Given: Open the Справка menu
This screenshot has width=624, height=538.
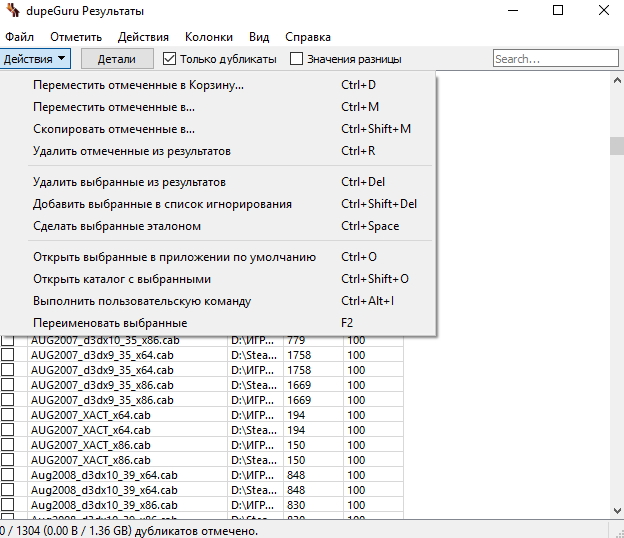Looking at the screenshot, I should pyautogui.click(x=308, y=37).
